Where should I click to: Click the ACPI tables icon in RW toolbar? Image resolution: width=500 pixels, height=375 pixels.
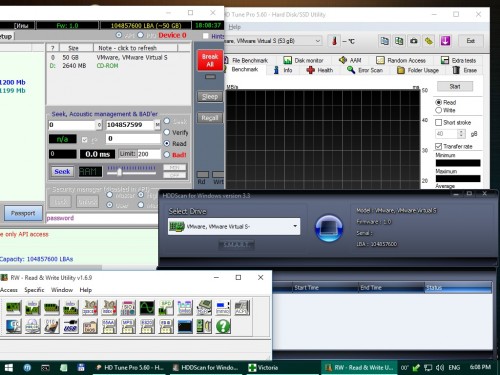pyautogui.click(x=242, y=308)
